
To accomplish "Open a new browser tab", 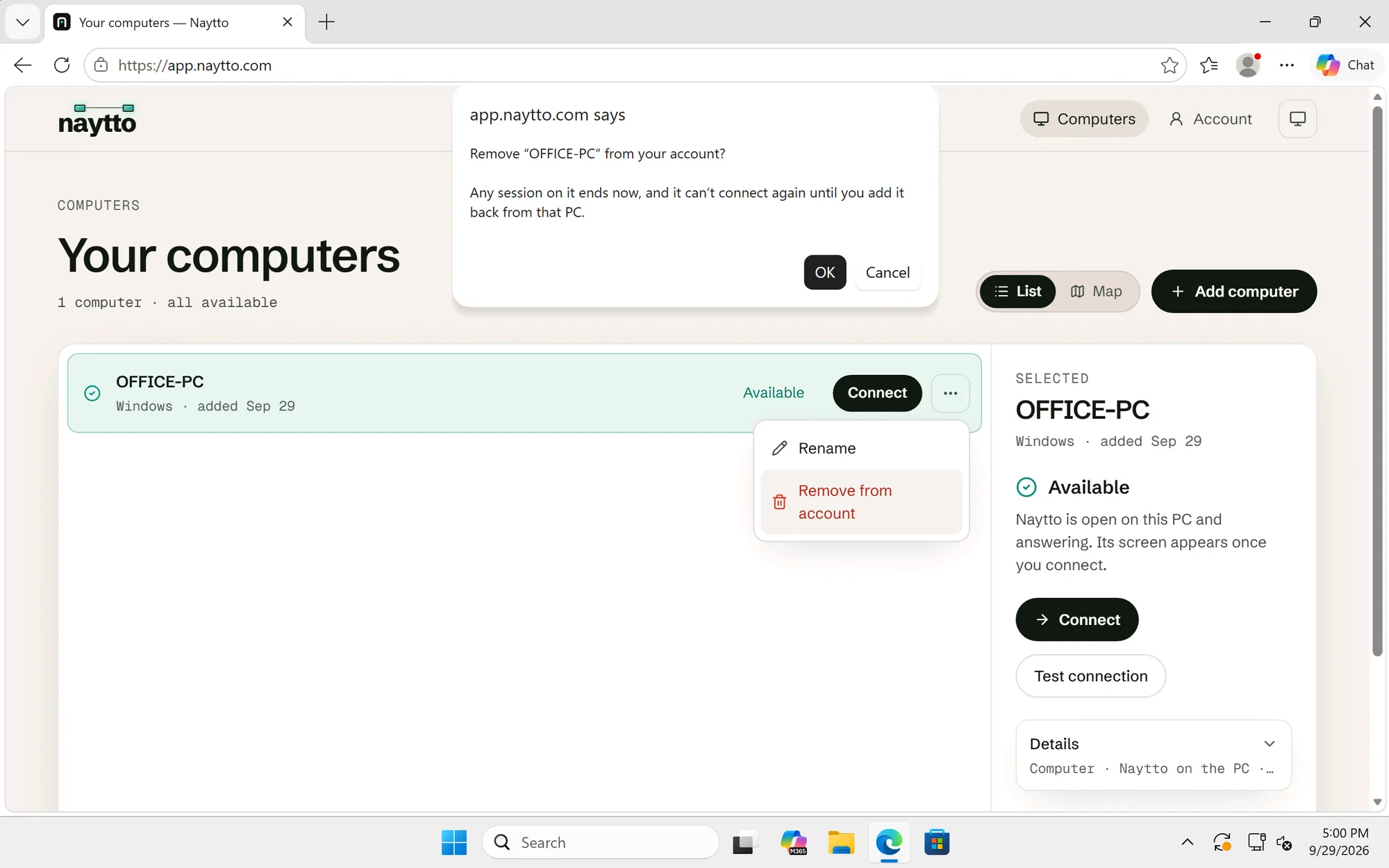I will [326, 22].
